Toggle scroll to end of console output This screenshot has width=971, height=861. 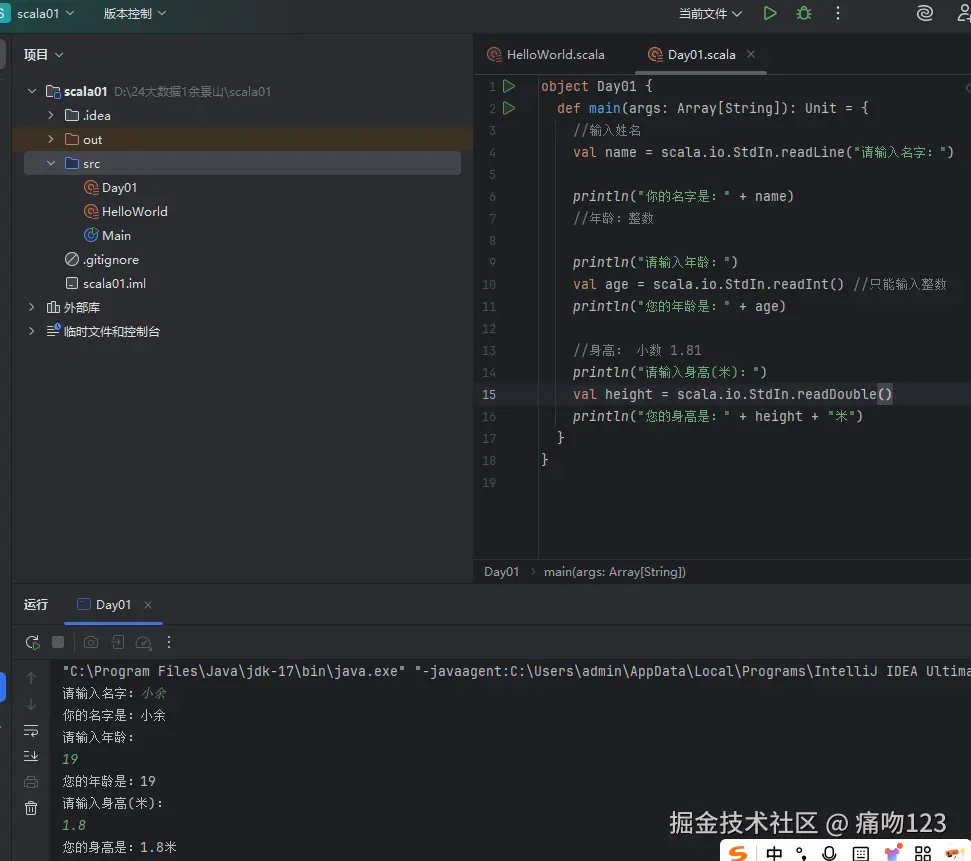(x=31, y=756)
